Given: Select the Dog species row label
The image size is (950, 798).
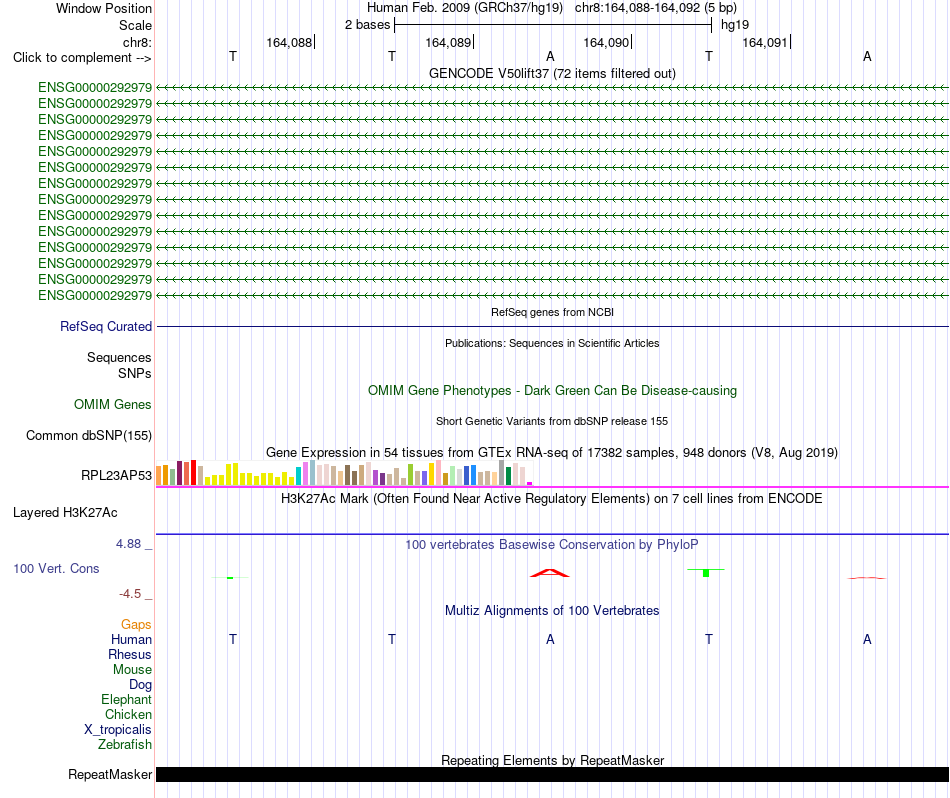Looking at the screenshot, I should (x=141, y=685).
